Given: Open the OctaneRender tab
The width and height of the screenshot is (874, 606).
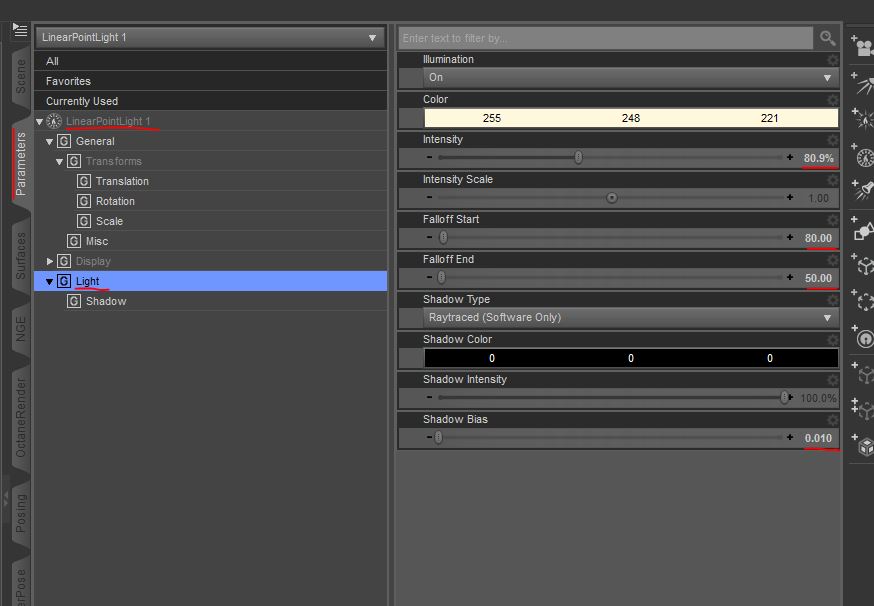Looking at the screenshot, I should pos(21,418).
